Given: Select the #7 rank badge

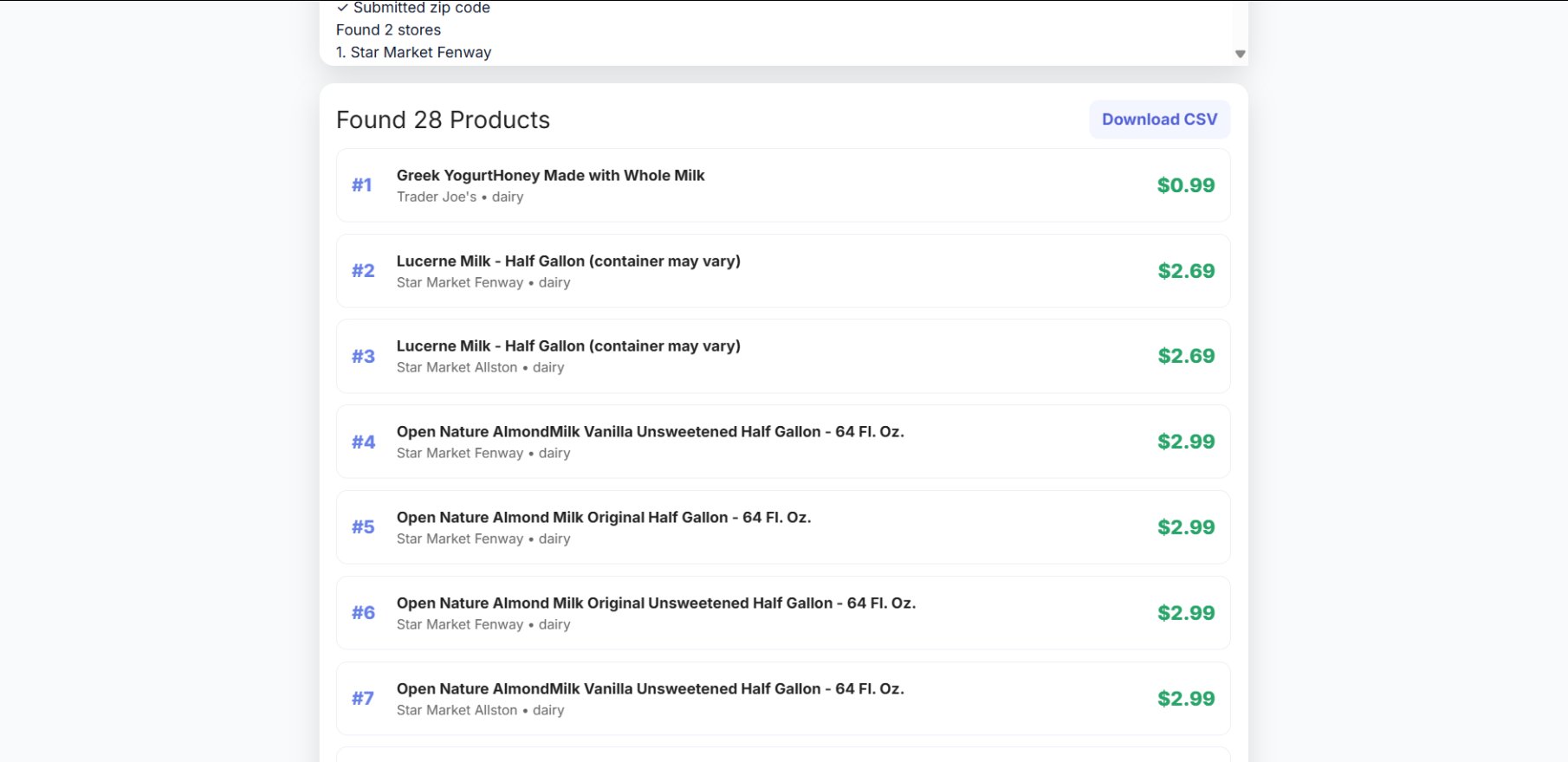Looking at the screenshot, I should [x=363, y=699].
